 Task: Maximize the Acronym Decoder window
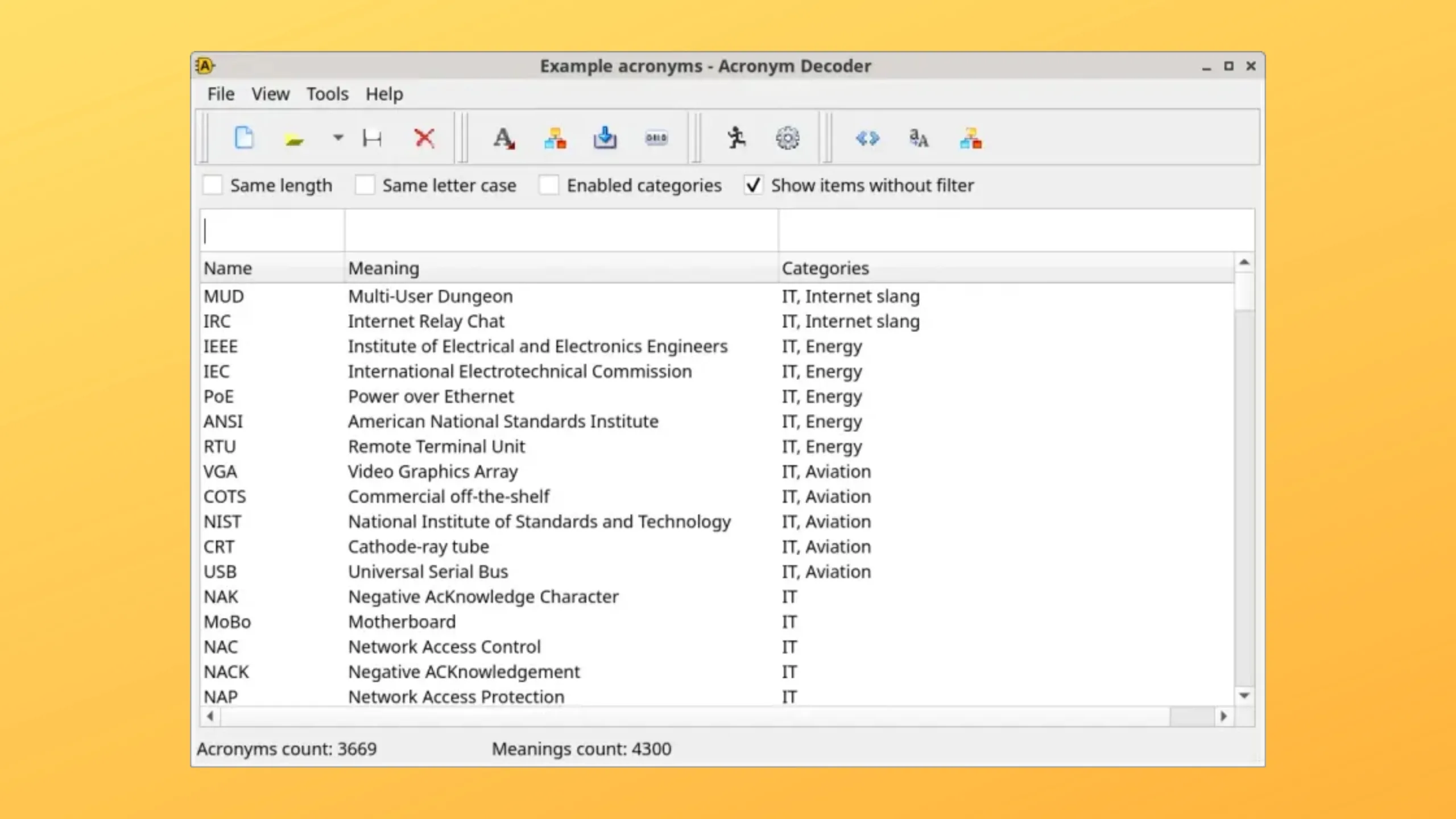coord(1228,66)
